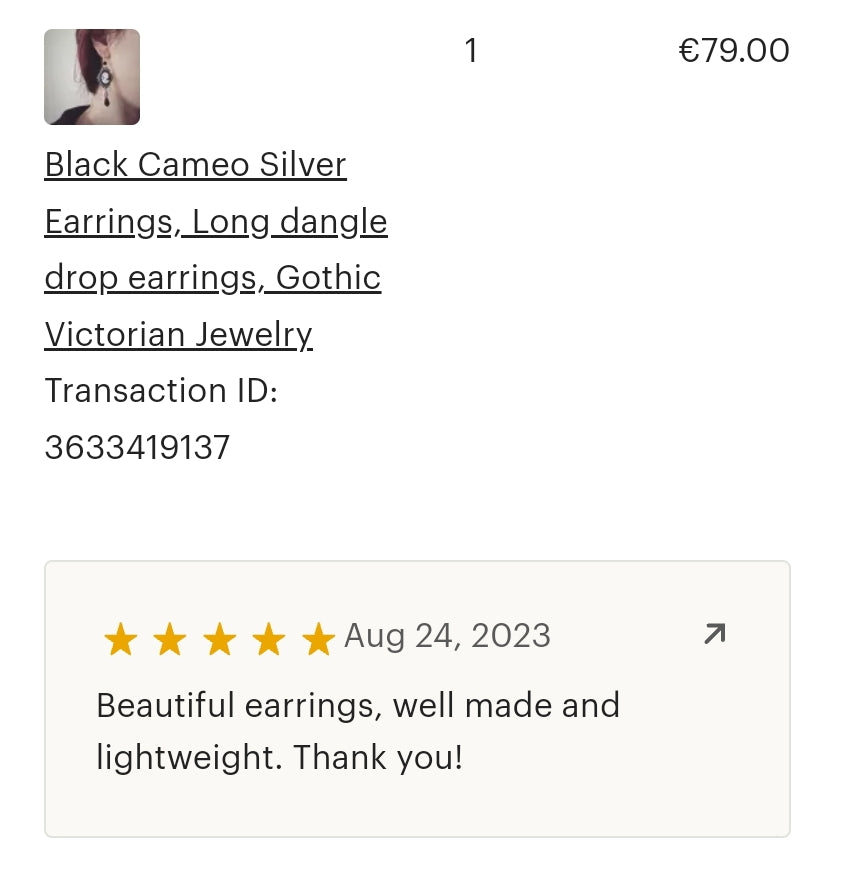Click the 'lightweight. Thank you!' review line
Image resolution: width=842 pixels, height=883 pixels.
point(280,757)
